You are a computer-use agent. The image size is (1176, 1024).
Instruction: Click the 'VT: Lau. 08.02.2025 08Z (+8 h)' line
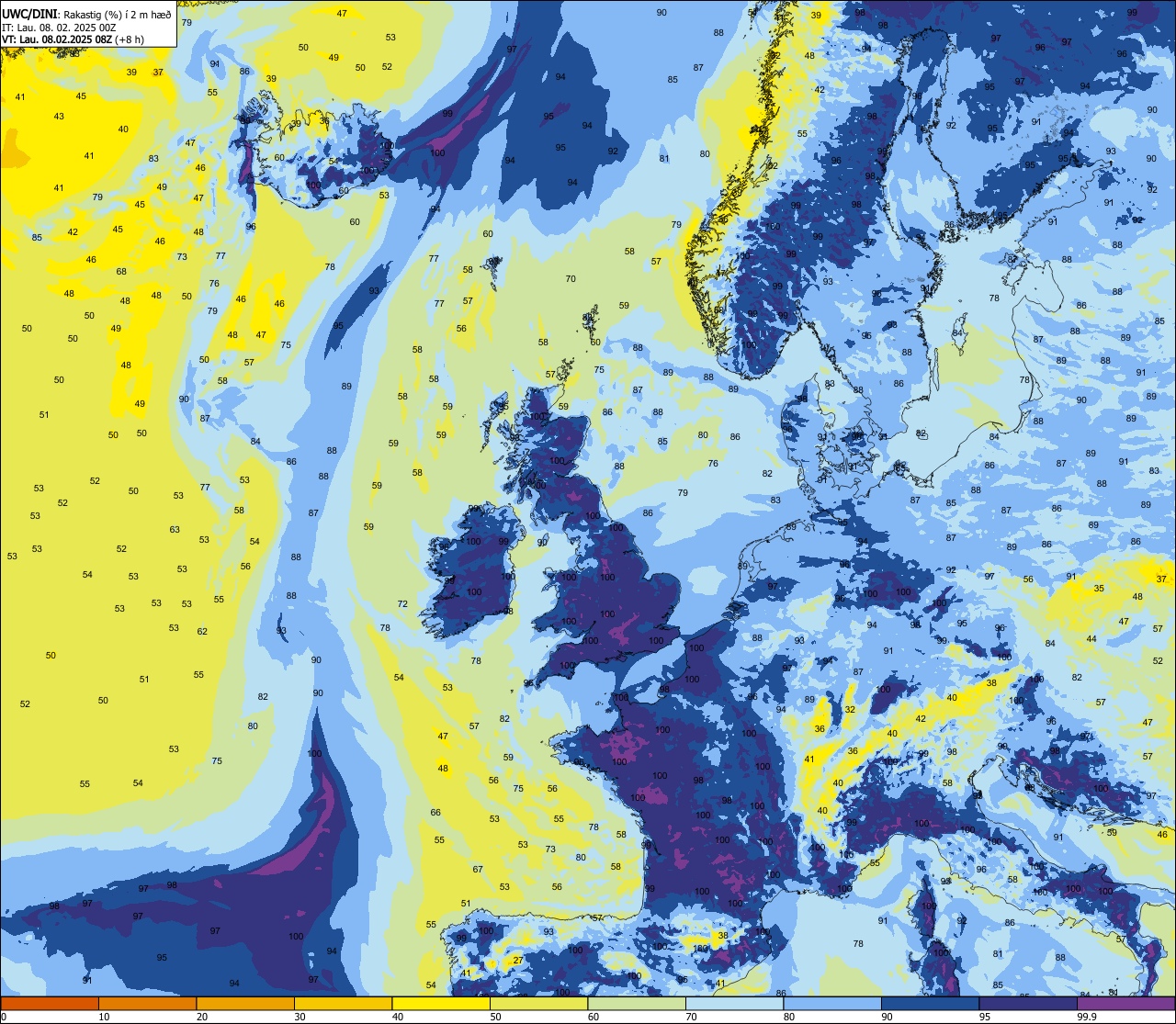pyautogui.click(x=73, y=39)
